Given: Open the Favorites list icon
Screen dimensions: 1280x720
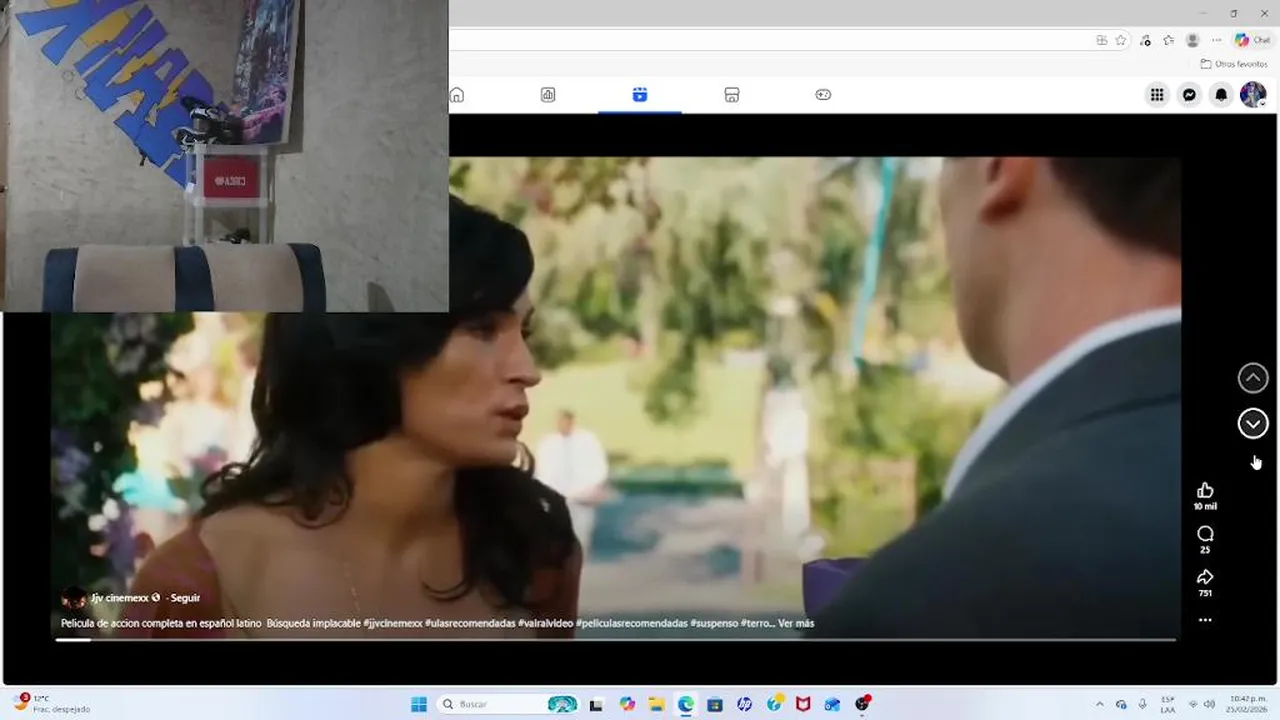Looking at the screenshot, I should [x=1168, y=40].
